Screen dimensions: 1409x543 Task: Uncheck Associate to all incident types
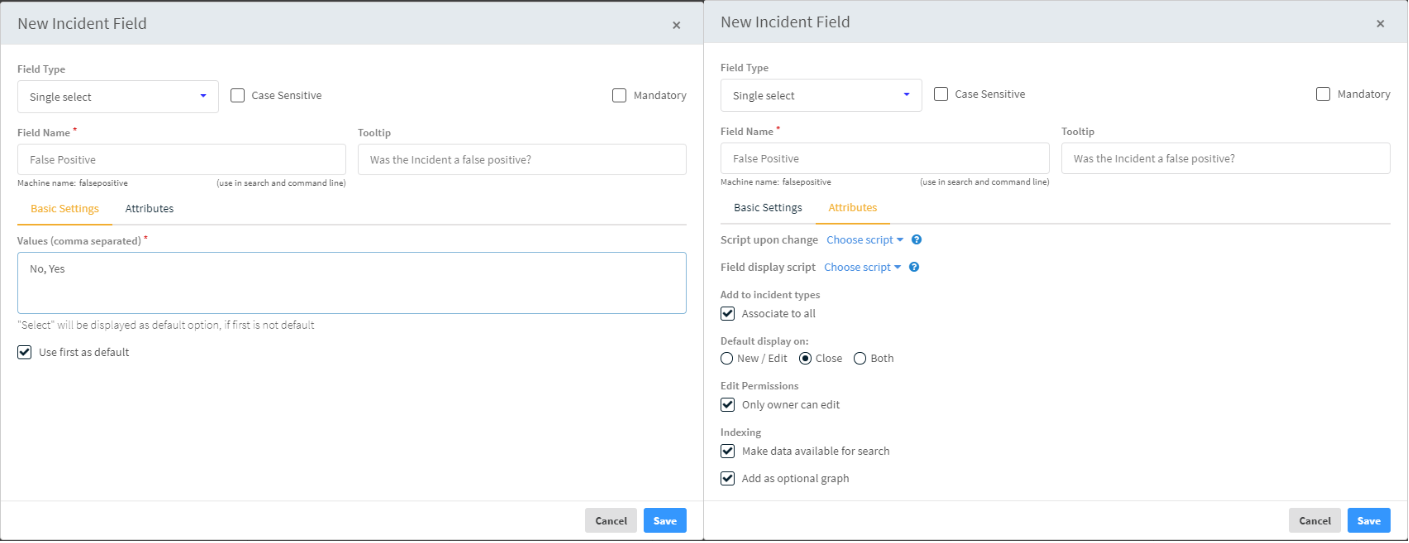(x=728, y=314)
